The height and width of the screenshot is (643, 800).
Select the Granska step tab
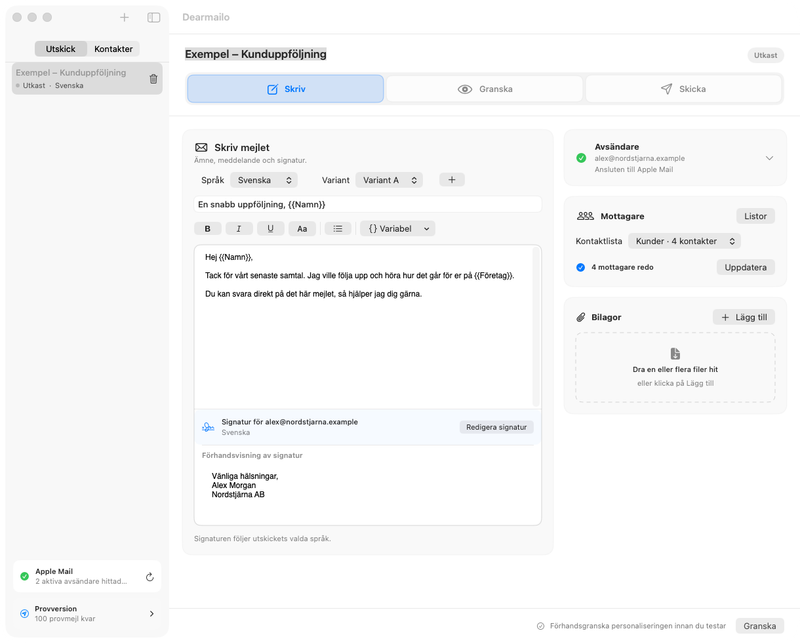tap(485, 89)
